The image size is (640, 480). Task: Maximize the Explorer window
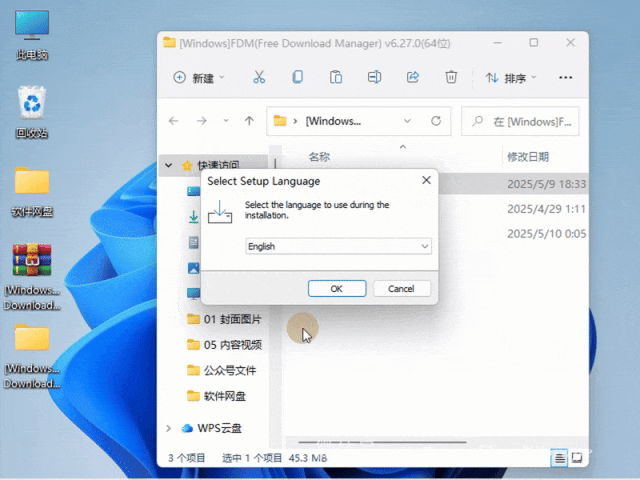tap(533, 42)
